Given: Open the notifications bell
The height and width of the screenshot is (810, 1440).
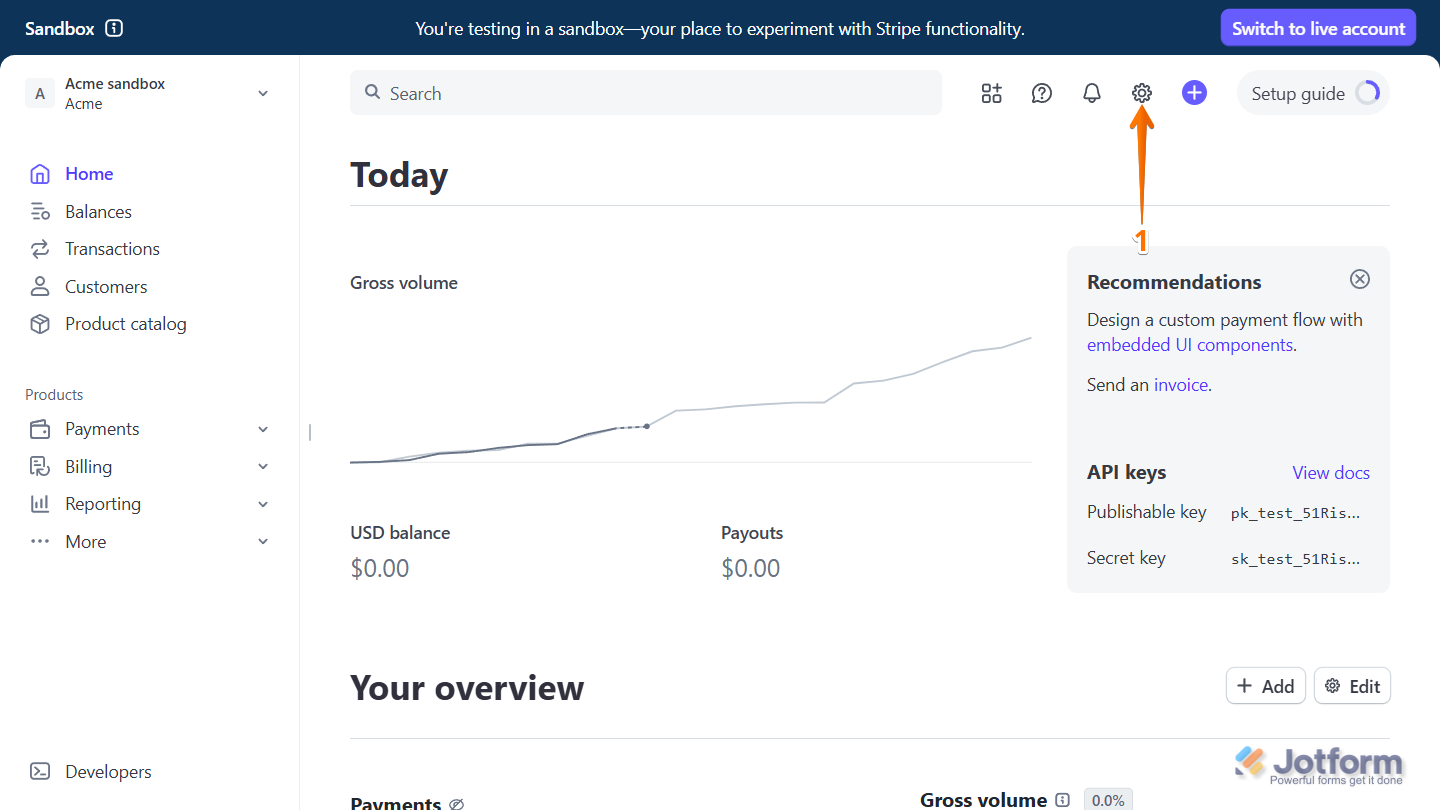Looking at the screenshot, I should (1091, 93).
